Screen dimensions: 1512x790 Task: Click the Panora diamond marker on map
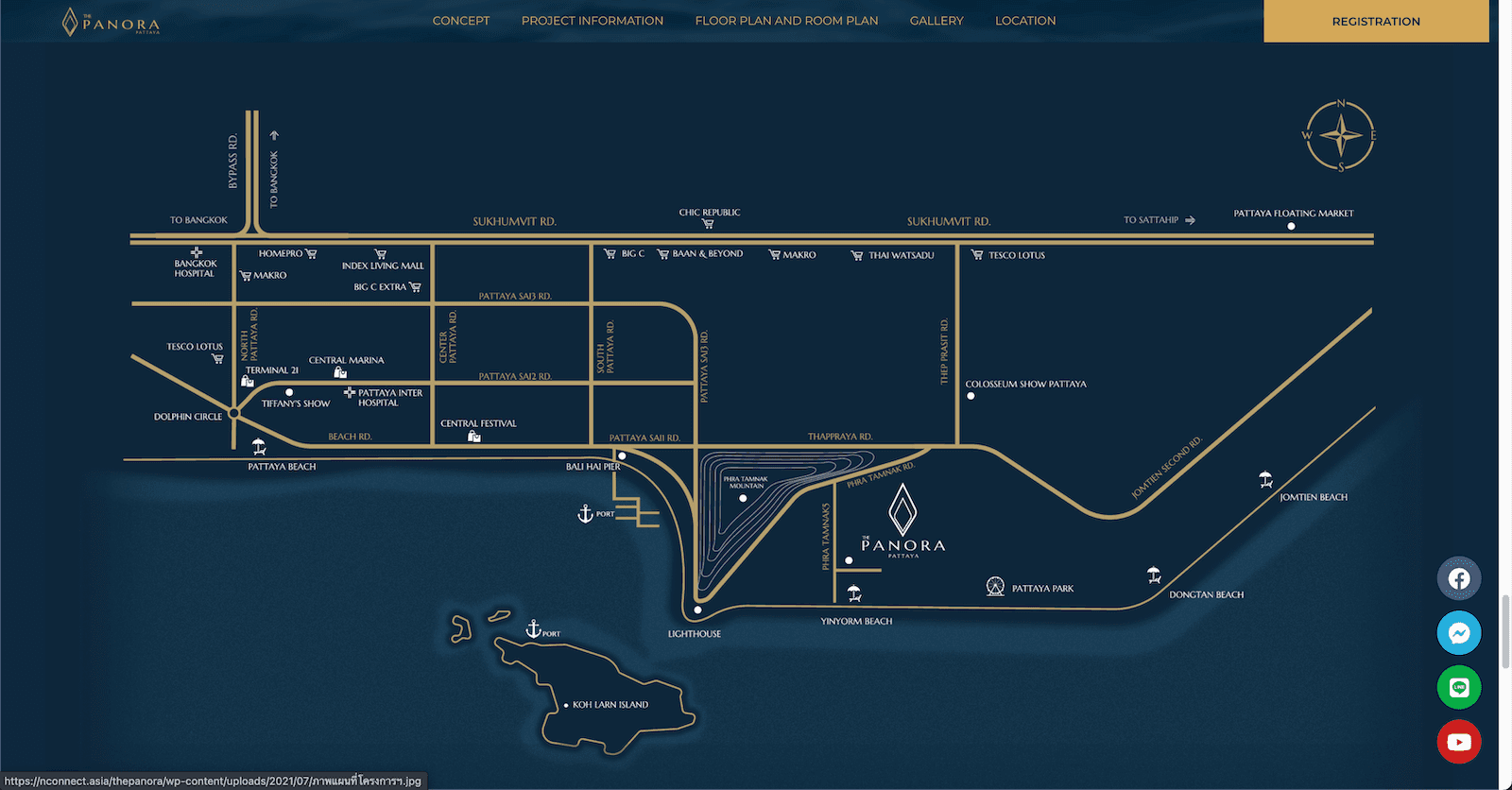[x=902, y=510]
